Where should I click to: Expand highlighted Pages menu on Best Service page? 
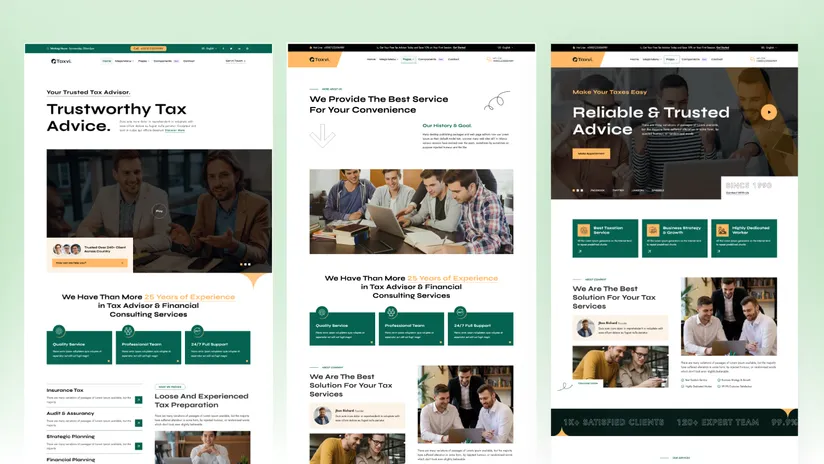pyautogui.click(x=408, y=59)
